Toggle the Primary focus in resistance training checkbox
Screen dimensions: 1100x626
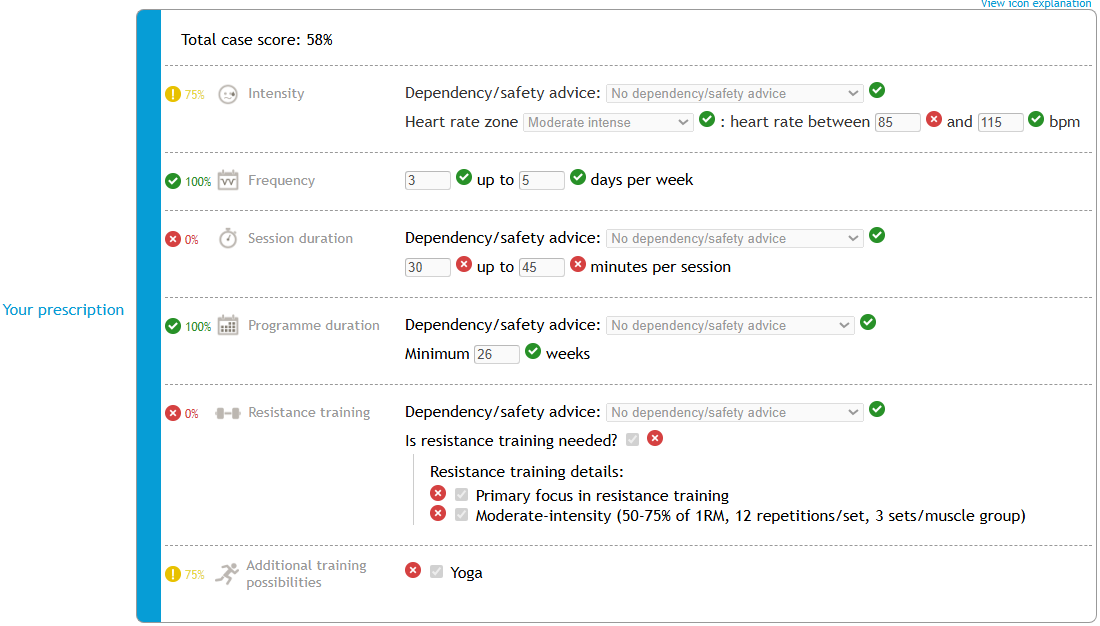click(461, 495)
